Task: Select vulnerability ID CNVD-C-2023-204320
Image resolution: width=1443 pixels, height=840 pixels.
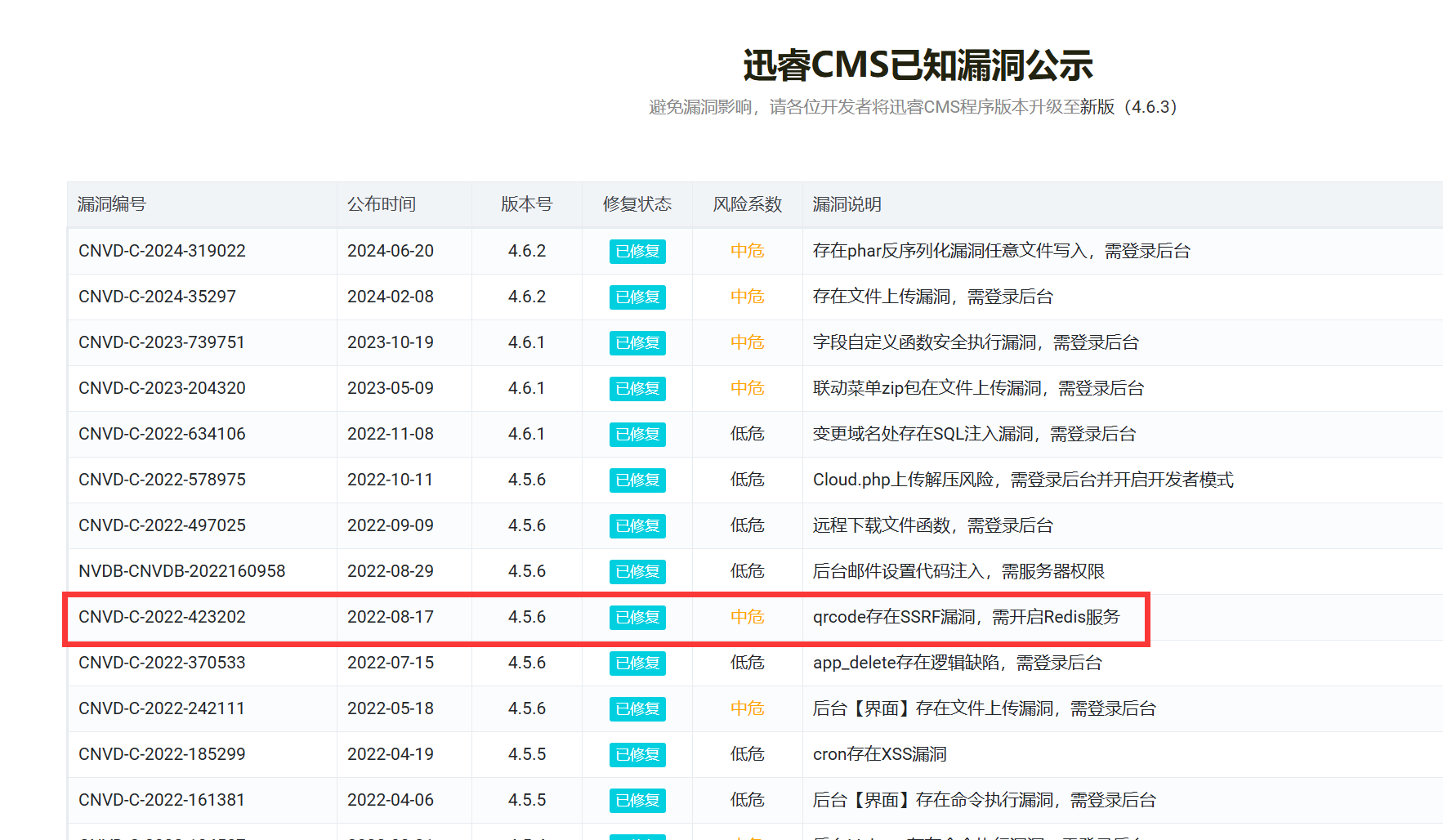Action: click(162, 388)
